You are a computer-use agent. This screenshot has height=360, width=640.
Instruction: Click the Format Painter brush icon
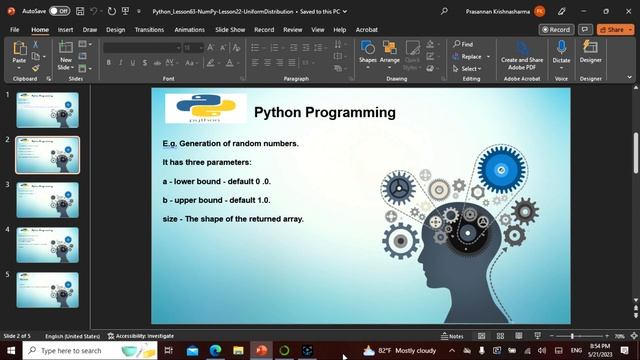pyautogui.click(x=36, y=68)
